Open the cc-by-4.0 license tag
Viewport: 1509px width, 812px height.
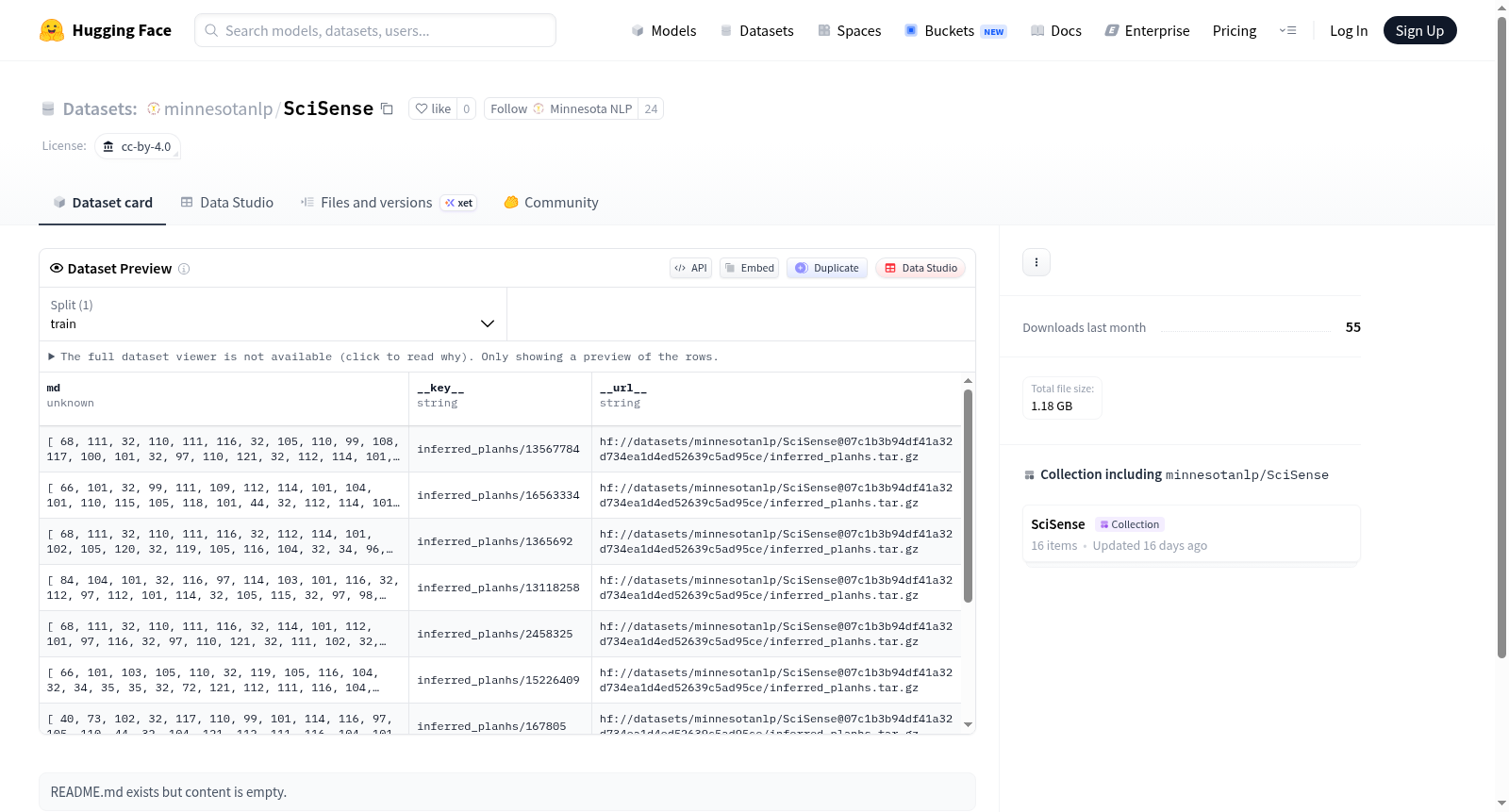tap(138, 146)
